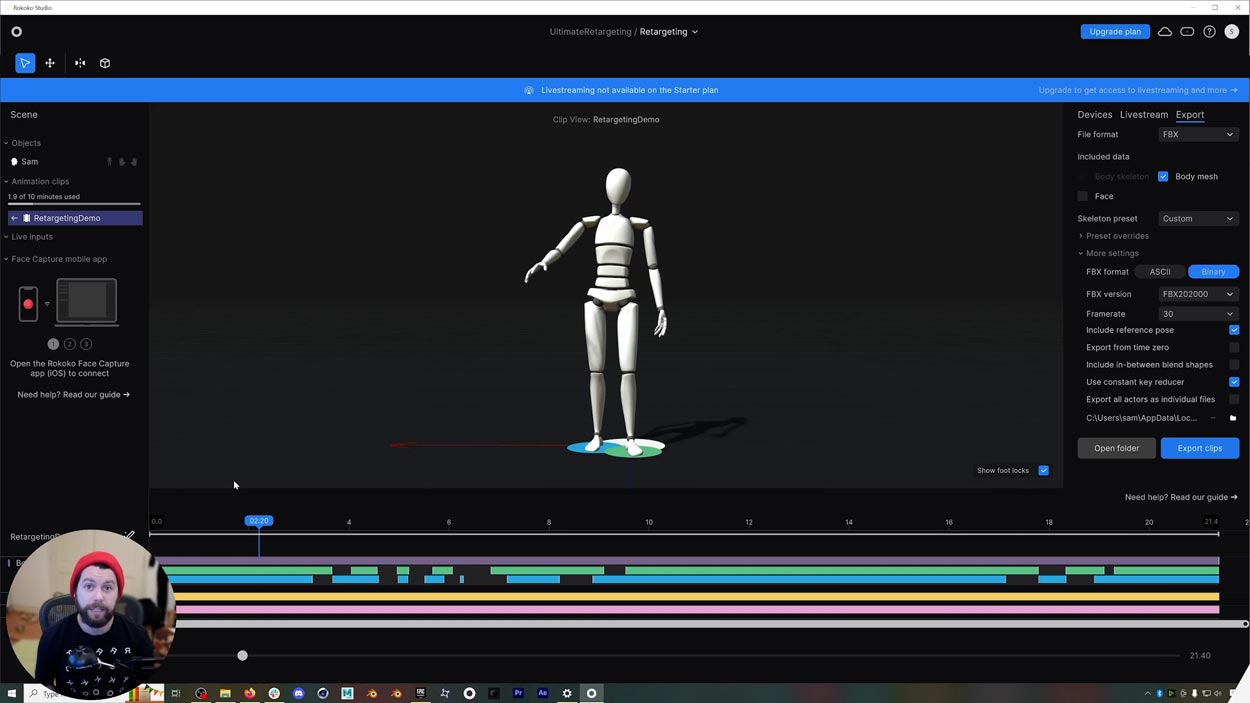The image size is (1250, 703).
Task: Open the user account avatar
Action: click(1232, 32)
